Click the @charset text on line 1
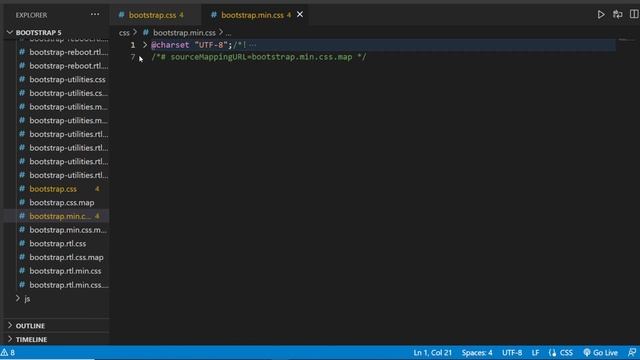Screen dimensions: 640x360 click(x=170, y=45)
